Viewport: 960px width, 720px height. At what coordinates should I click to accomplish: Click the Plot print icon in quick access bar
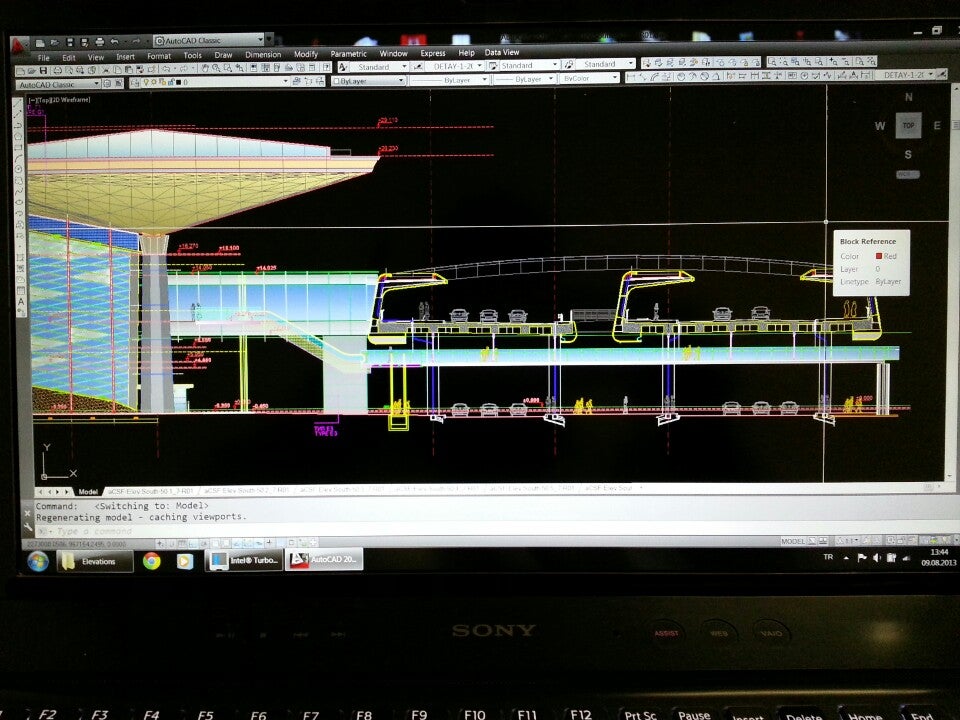point(99,42)
